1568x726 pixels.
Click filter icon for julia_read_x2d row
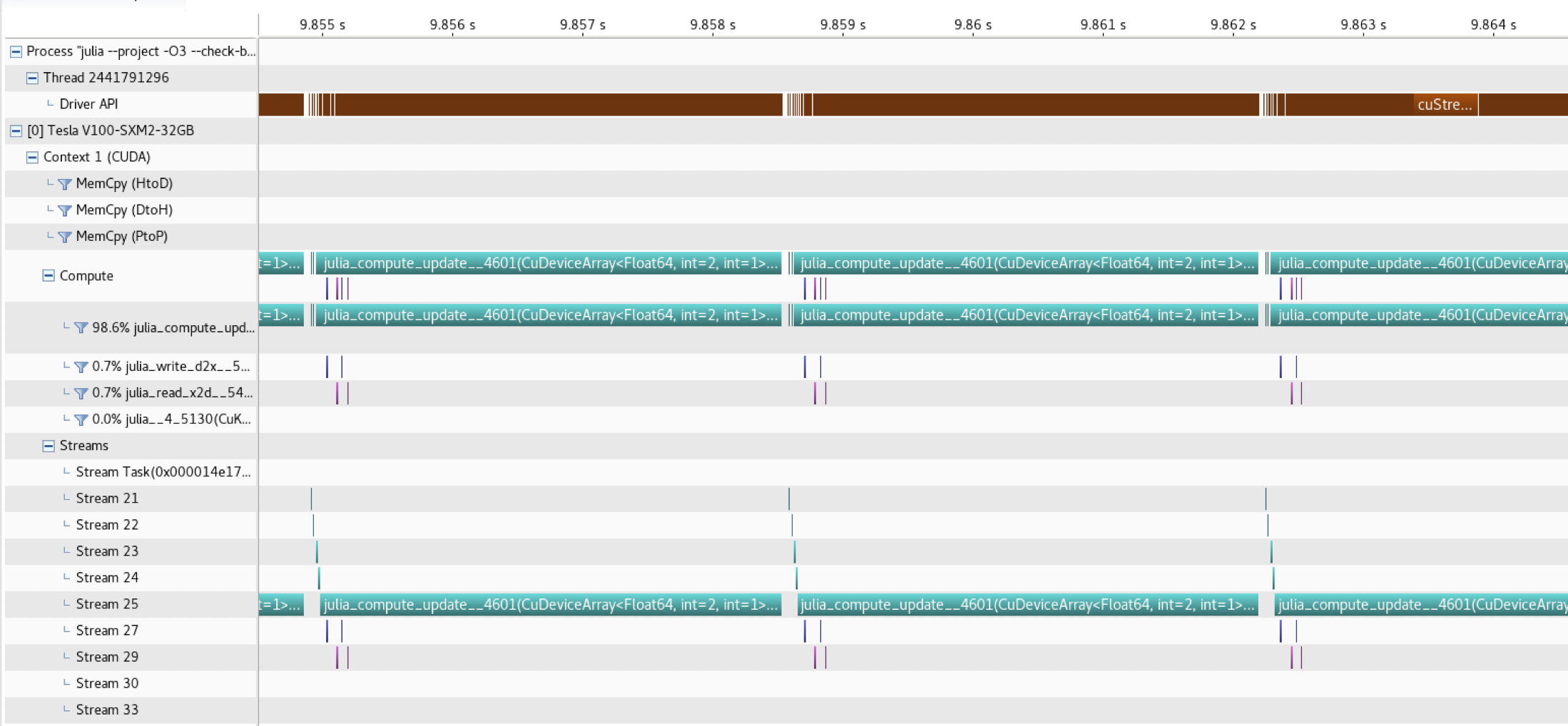tap(81, 394)
